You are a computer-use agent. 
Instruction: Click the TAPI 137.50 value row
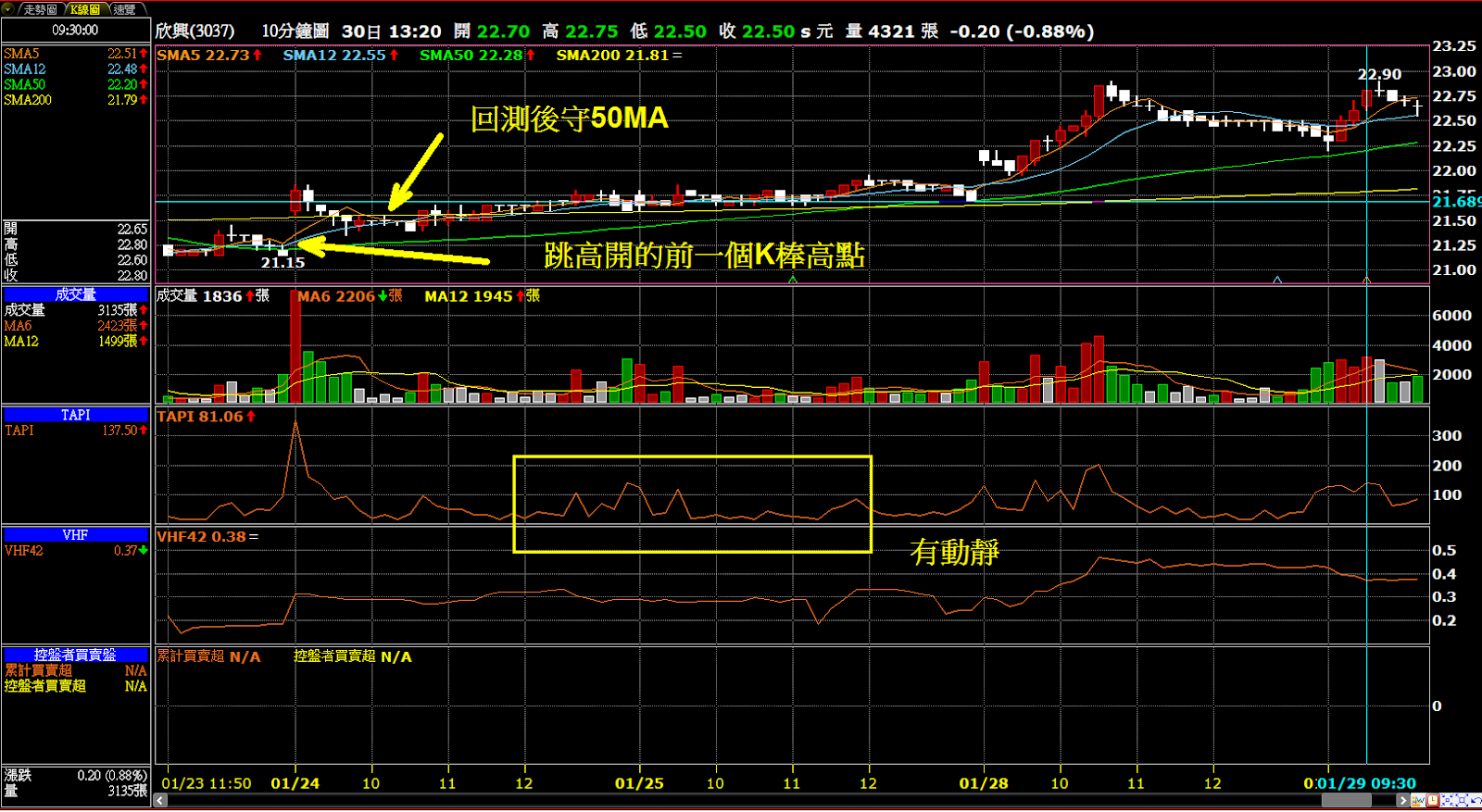tap(75, 431)
